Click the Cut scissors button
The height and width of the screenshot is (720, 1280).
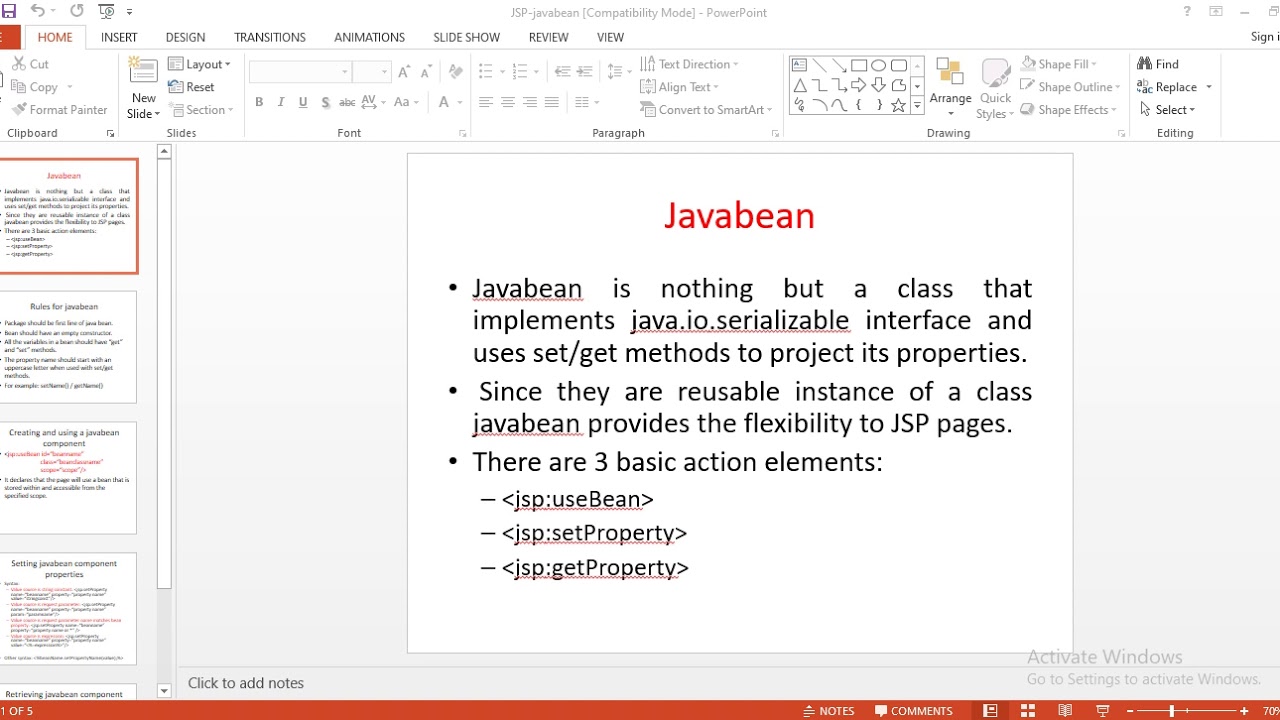(30, 64)
